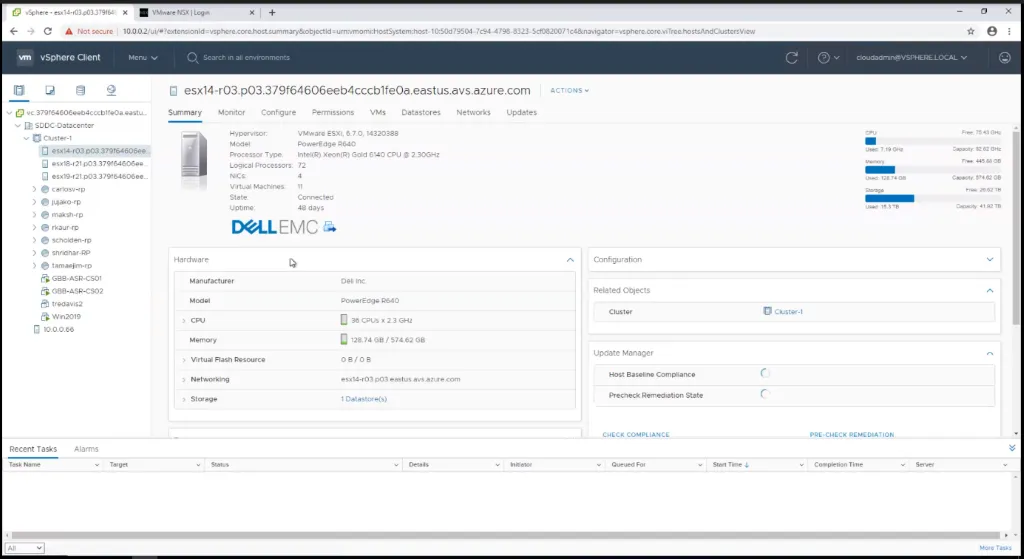Click the 1 Datastore(s) link
The image size is (1024, 559).
tap(363, 399)
